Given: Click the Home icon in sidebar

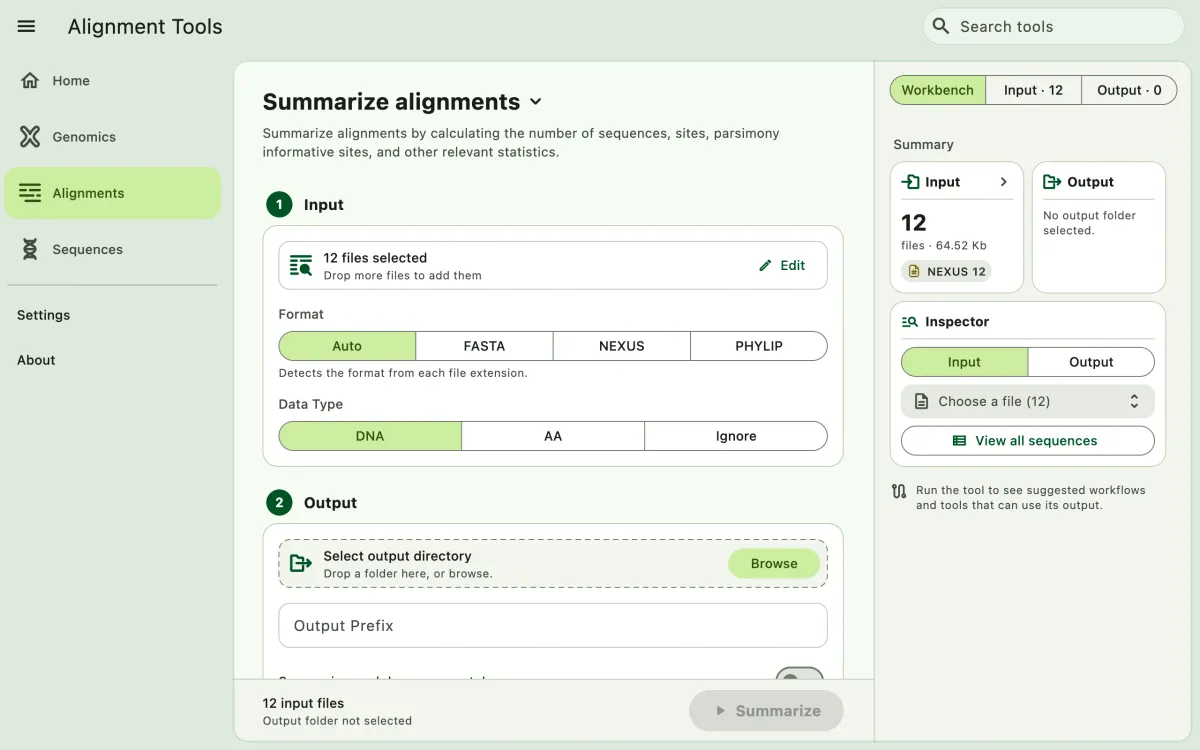Looking at the screenshot, I should point(30,81).
